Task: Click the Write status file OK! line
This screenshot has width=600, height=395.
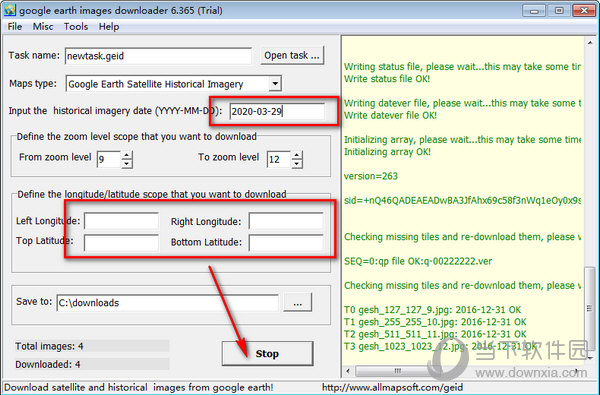Action: [387, 79]
